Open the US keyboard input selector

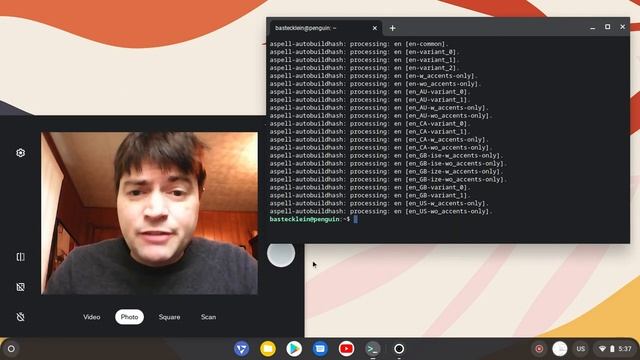click(x=580, y=349)
